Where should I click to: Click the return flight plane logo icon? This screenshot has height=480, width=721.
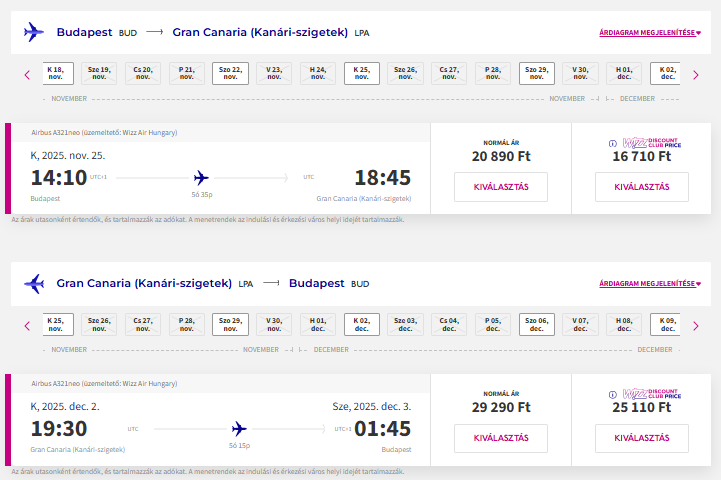pos(34,283)
